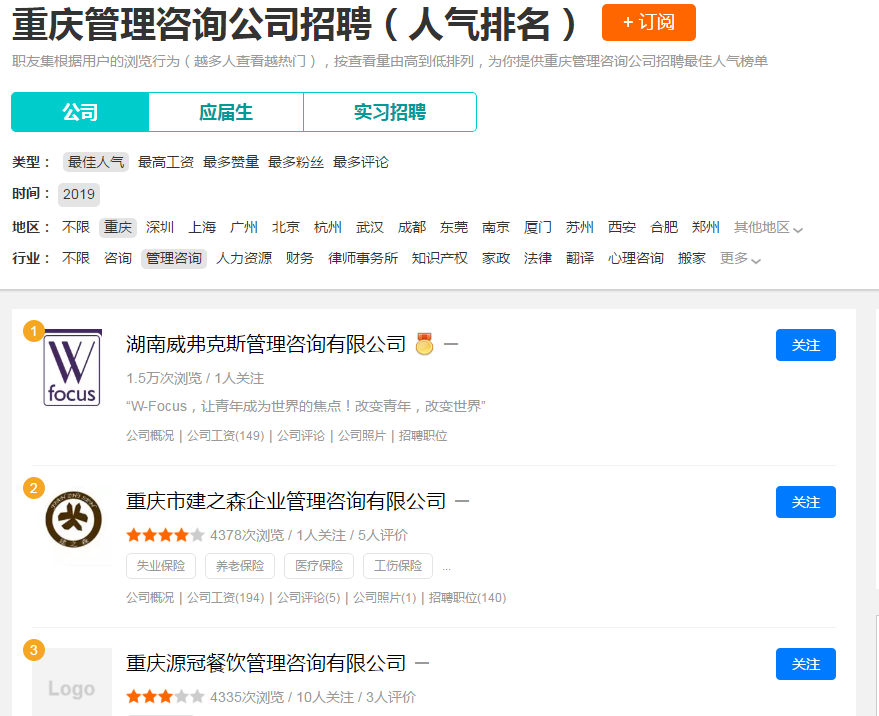Click the star rating of 重庆源冠餐饮

[x=165, y=697]
